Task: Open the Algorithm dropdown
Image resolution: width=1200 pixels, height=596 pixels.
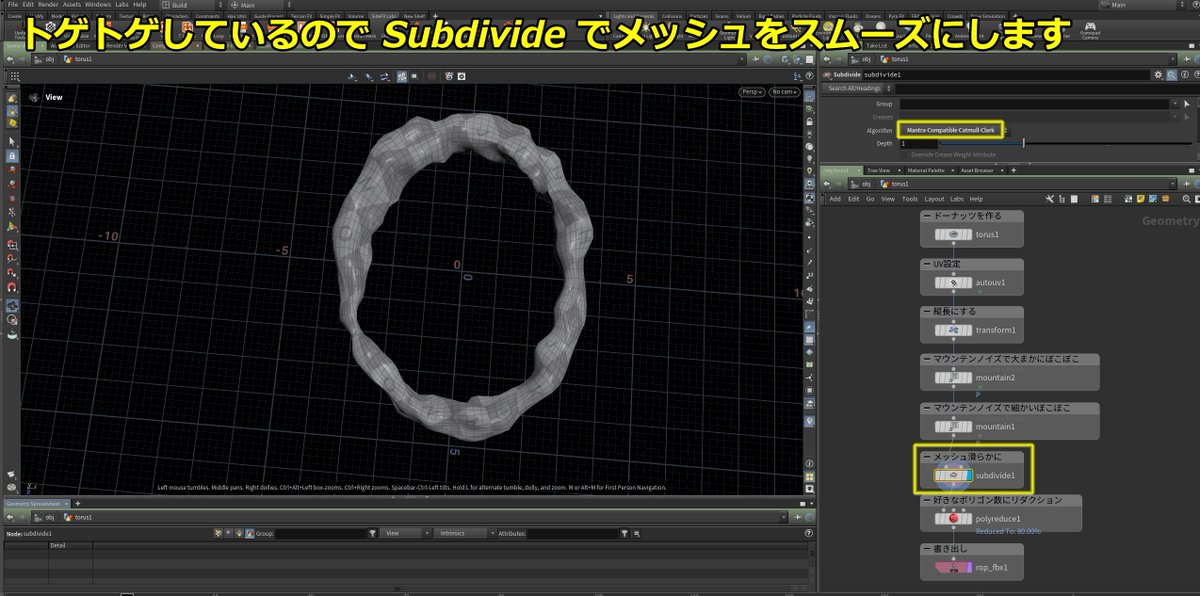Action: [953, 130]
